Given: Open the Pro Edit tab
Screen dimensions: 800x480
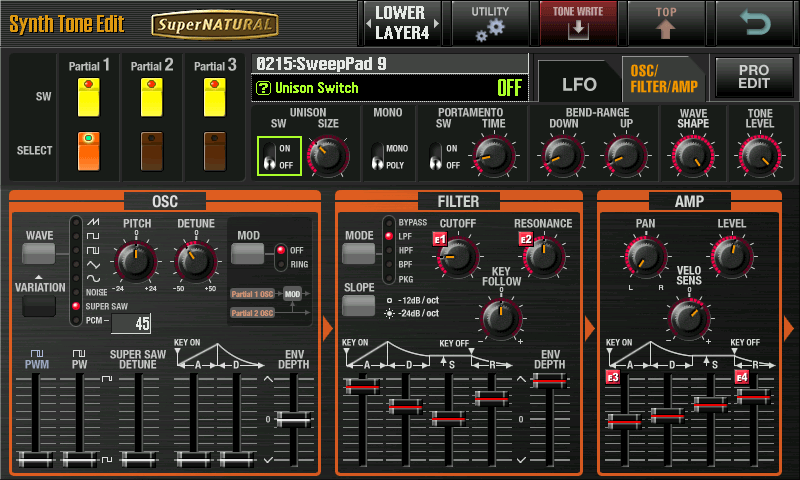Looking at the screenshot, I should click(754, 78).
